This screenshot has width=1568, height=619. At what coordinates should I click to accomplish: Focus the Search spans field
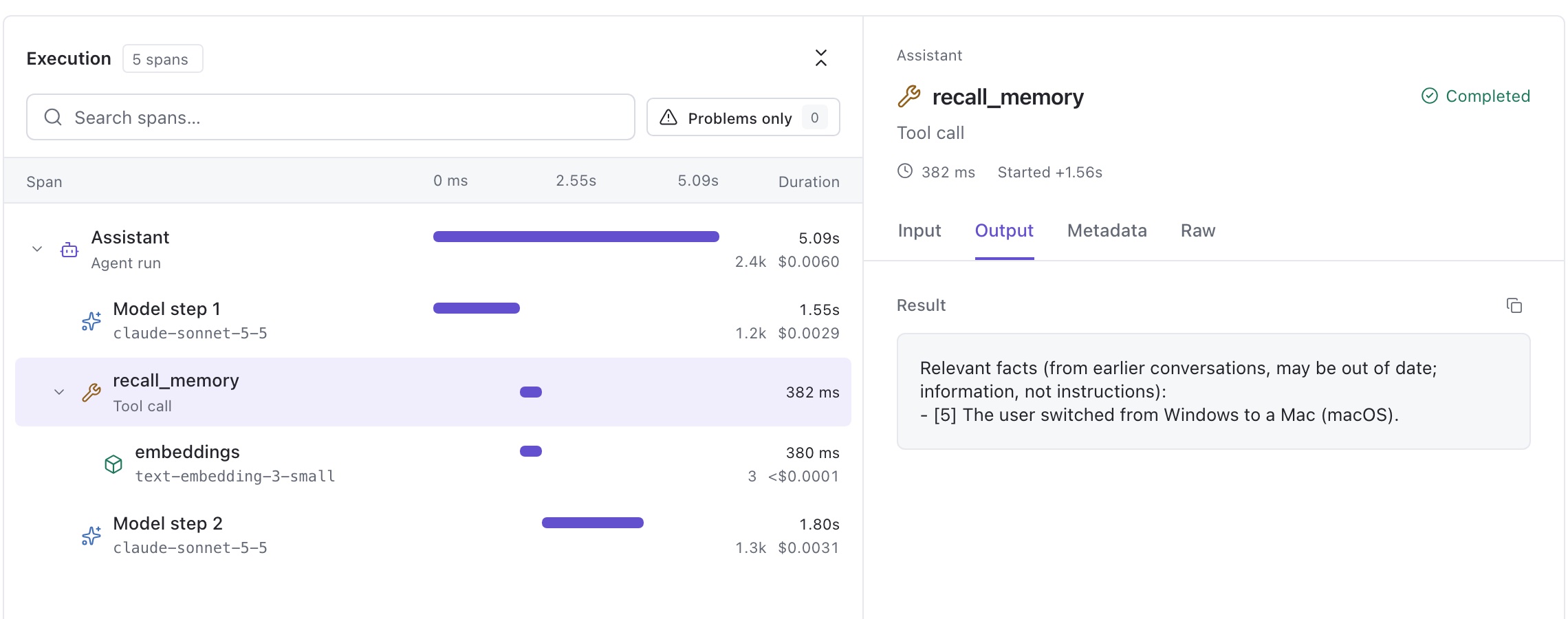[x=330, y=117]
